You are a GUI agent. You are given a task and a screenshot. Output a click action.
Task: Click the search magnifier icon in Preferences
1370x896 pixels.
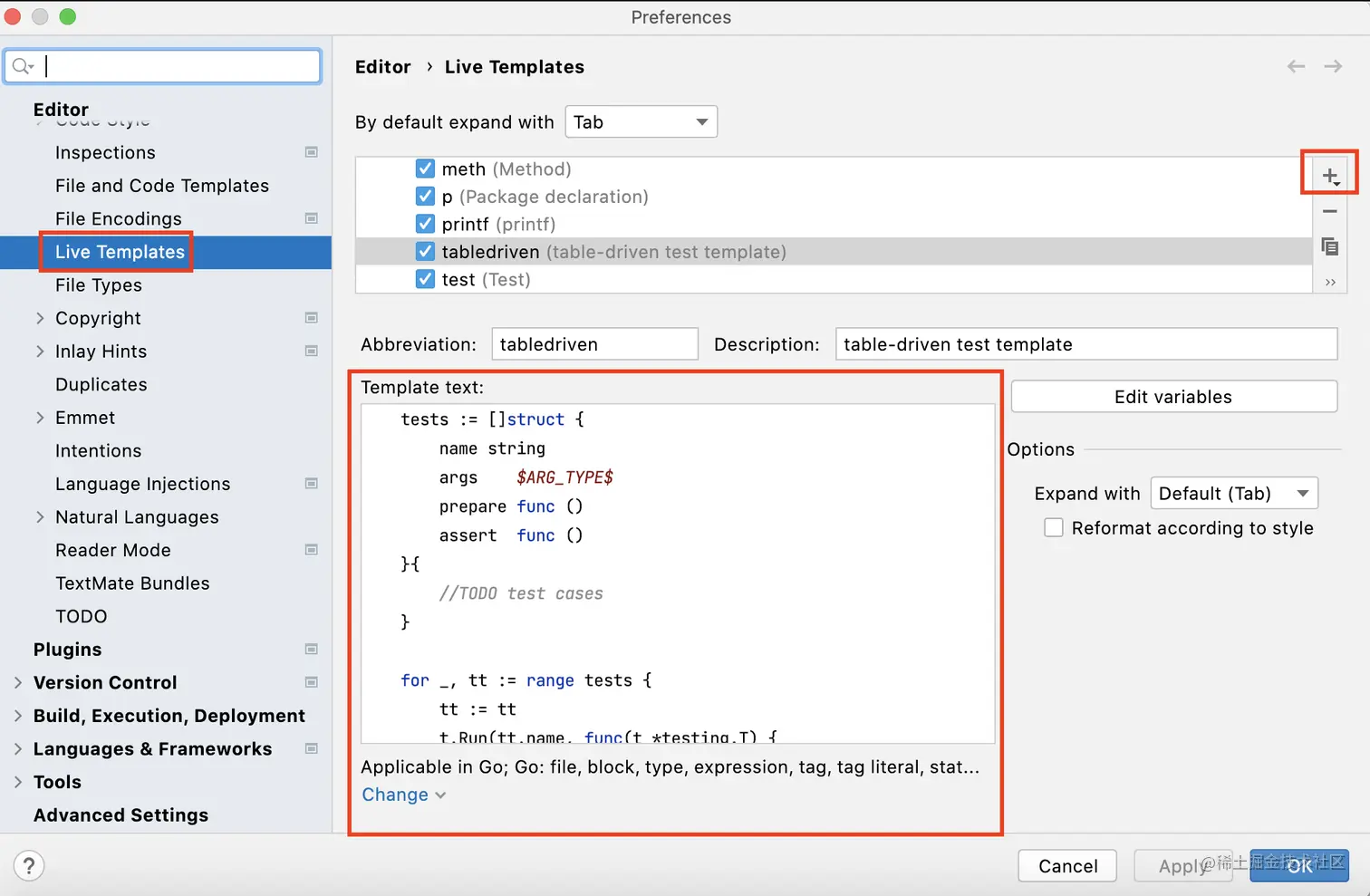[x=22, y=66]
